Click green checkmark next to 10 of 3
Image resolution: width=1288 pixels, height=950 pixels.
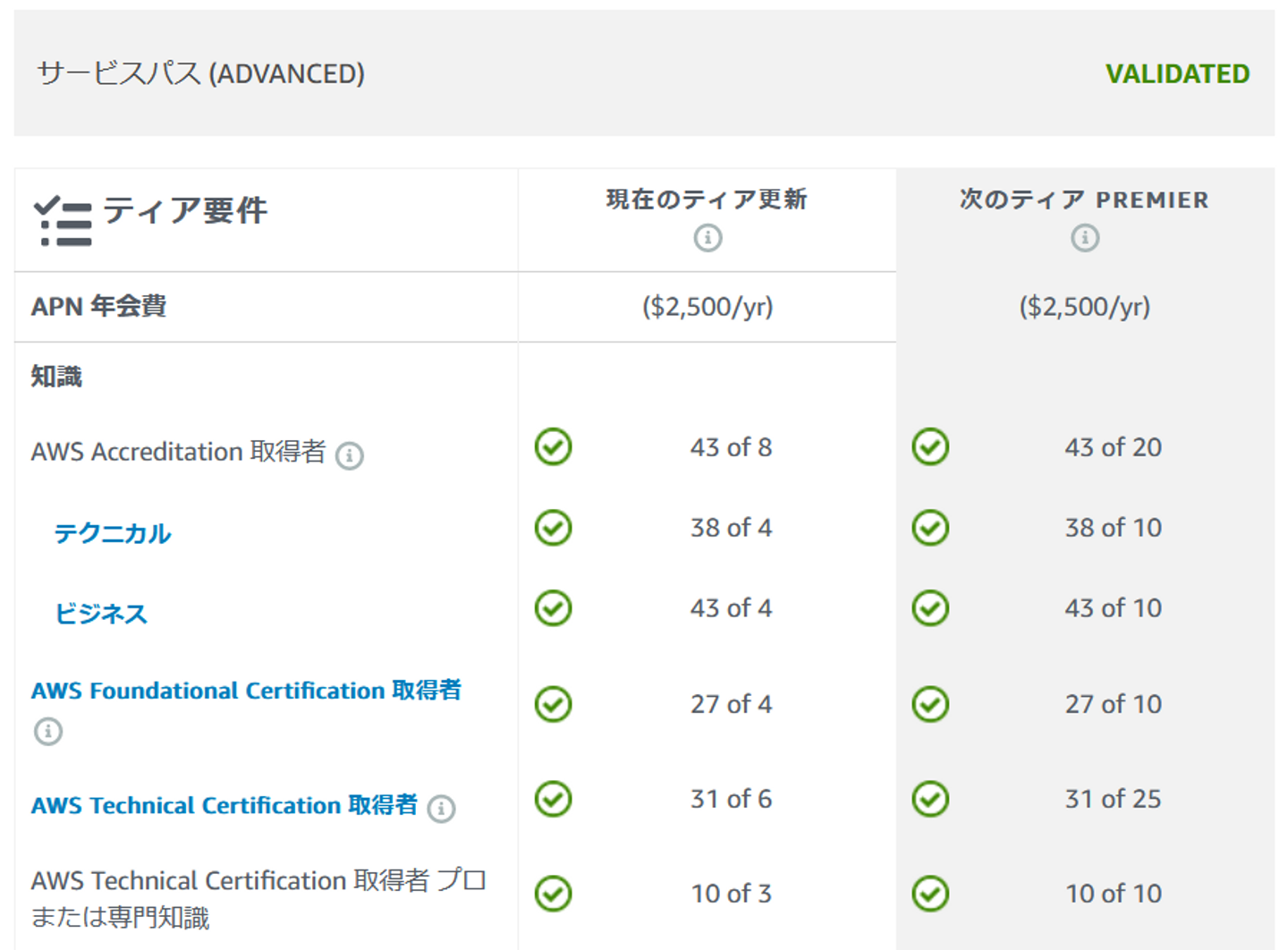(554, 893)
